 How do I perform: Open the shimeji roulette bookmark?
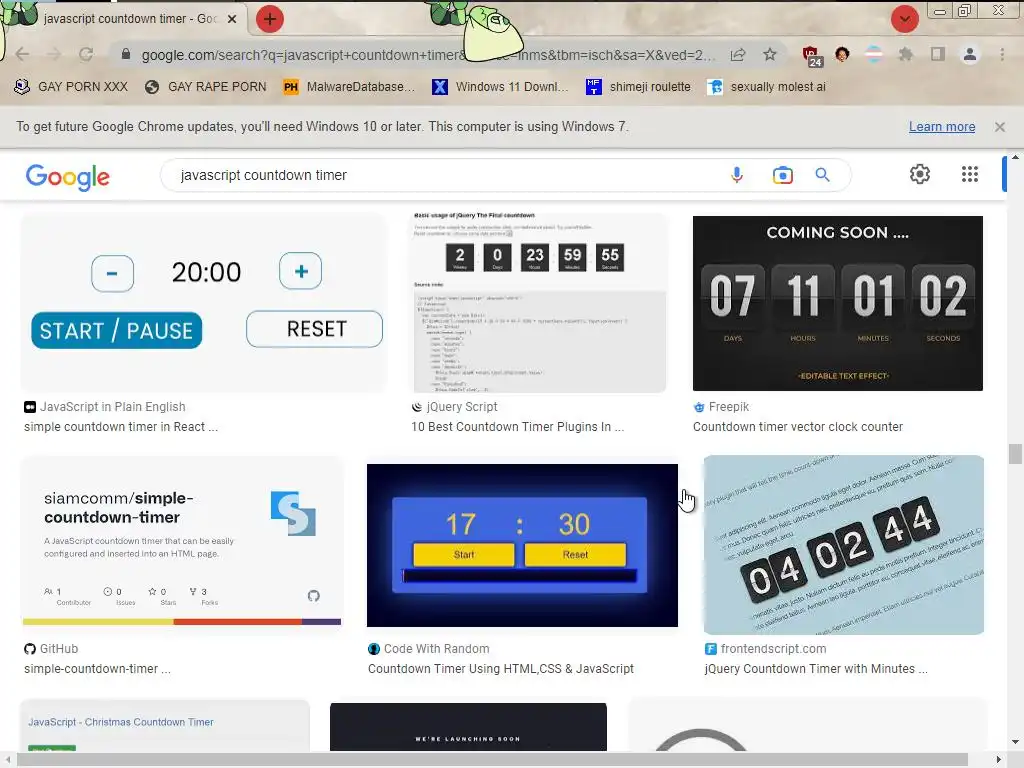638,87
